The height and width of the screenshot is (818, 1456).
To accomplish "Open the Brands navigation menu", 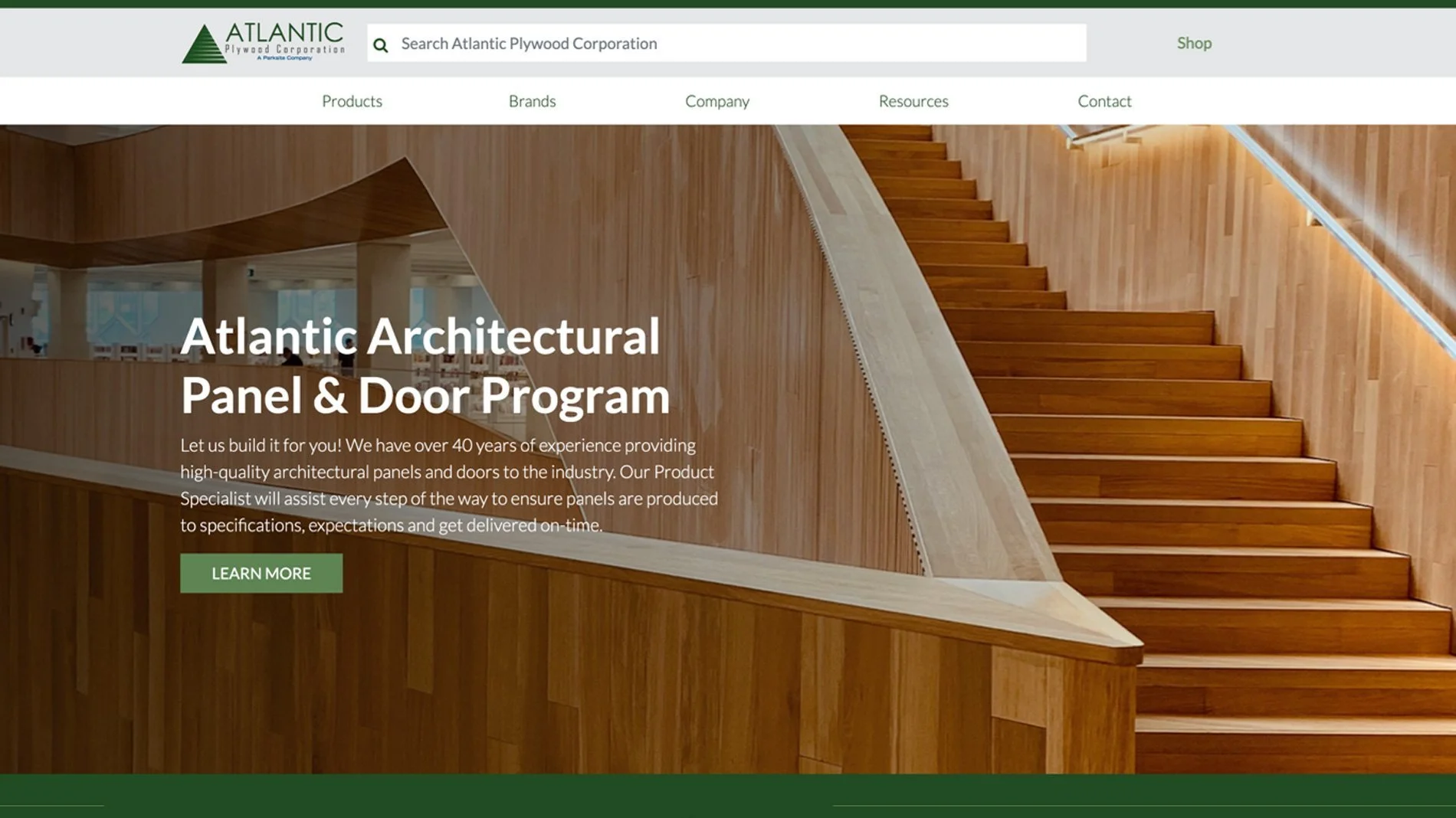I will pyautogui.click(x=532, y=100).
